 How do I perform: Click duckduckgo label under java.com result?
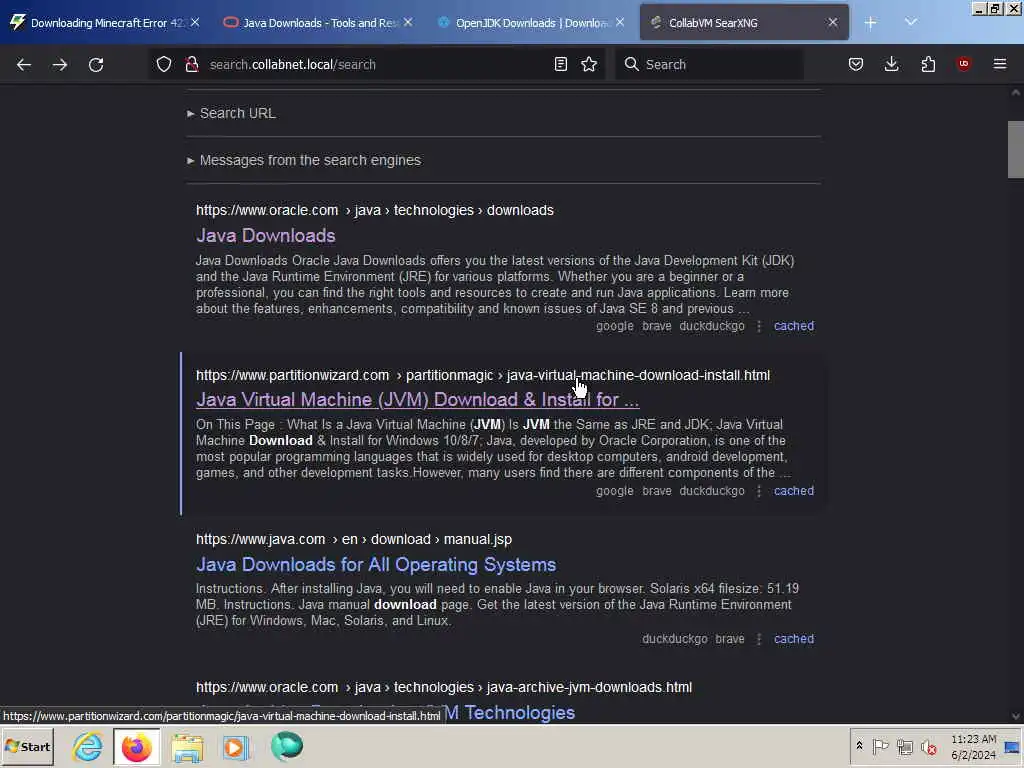click(x=675, y=639)
